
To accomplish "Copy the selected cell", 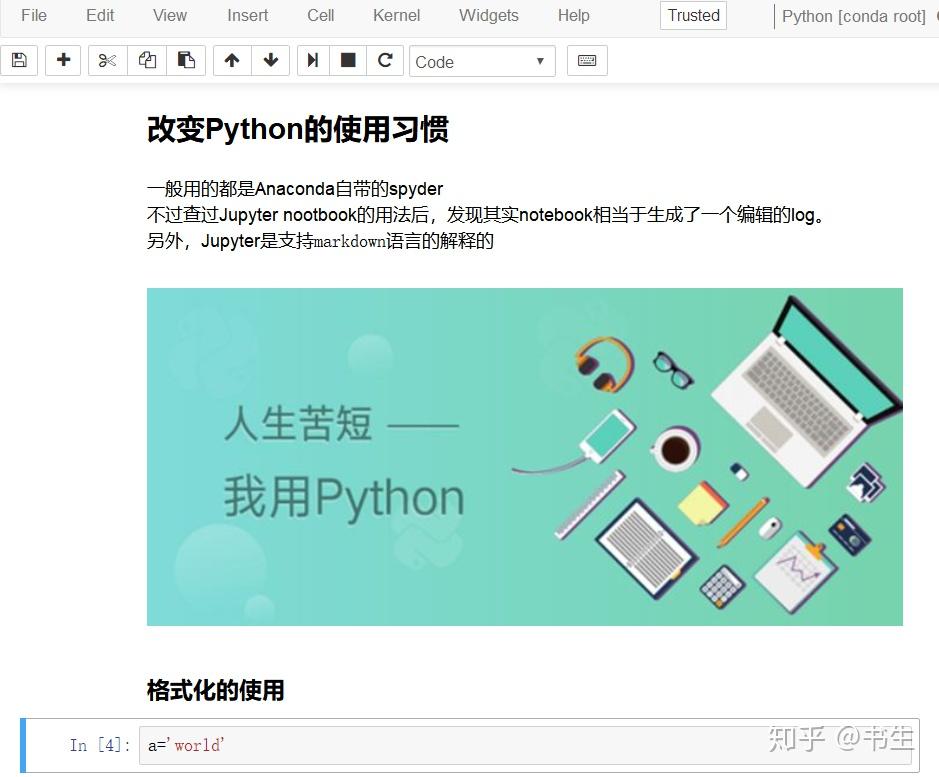I will [146, 60].
